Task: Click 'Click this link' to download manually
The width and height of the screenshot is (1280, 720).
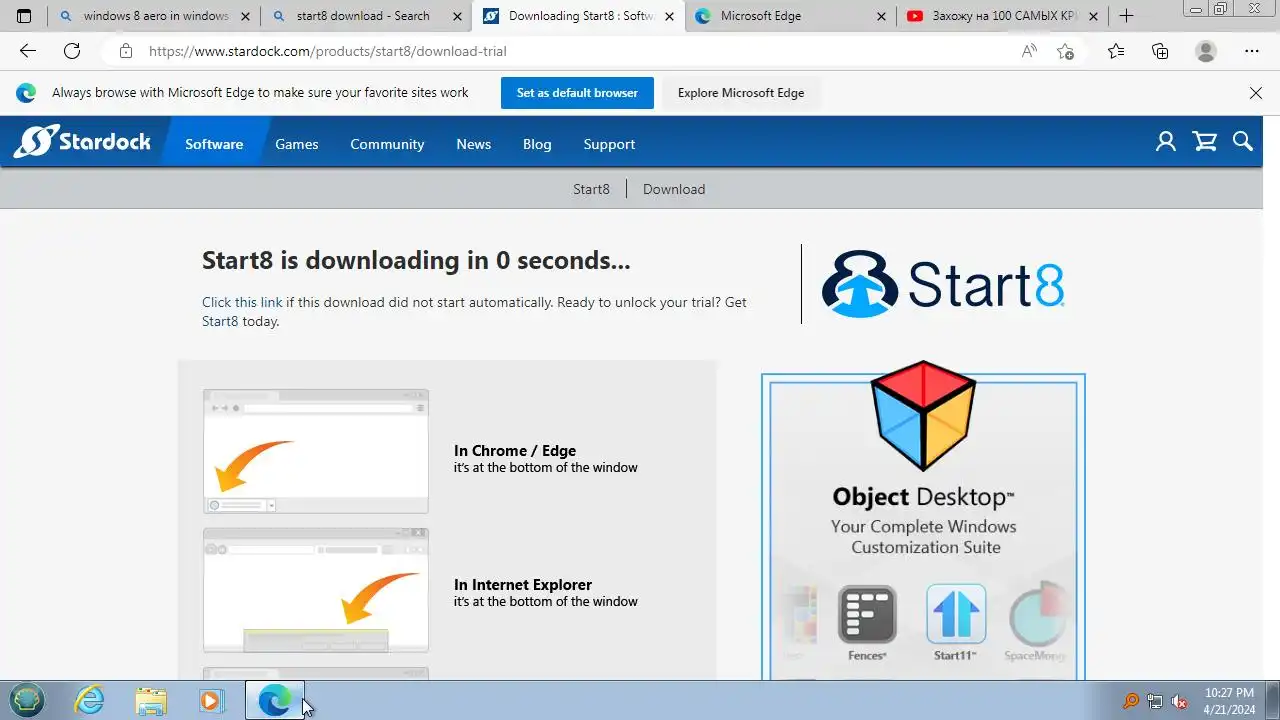Action: tap(242, 302)
